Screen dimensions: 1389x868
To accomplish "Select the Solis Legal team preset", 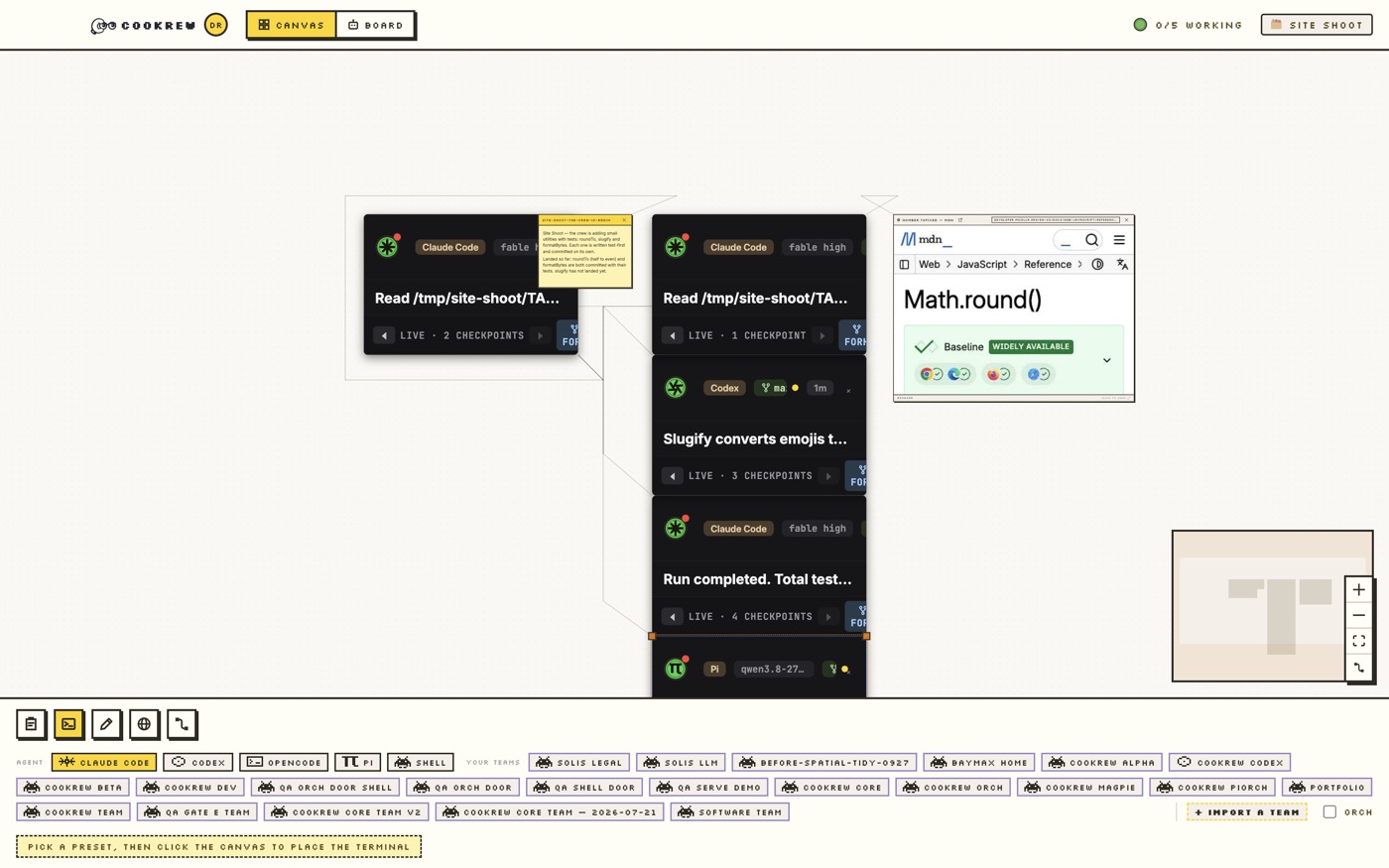I will [579, 762].
